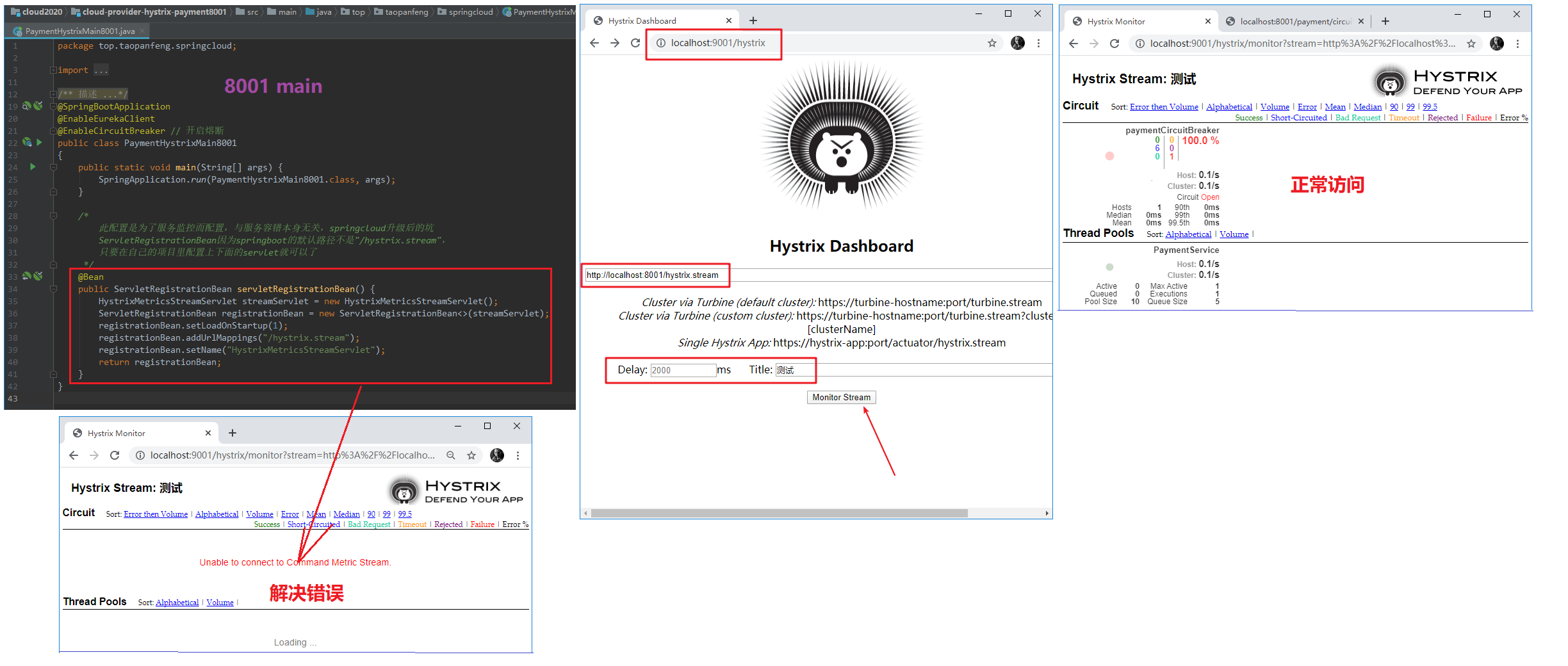Expand the folded doc comment at line 12

point(54,94)
